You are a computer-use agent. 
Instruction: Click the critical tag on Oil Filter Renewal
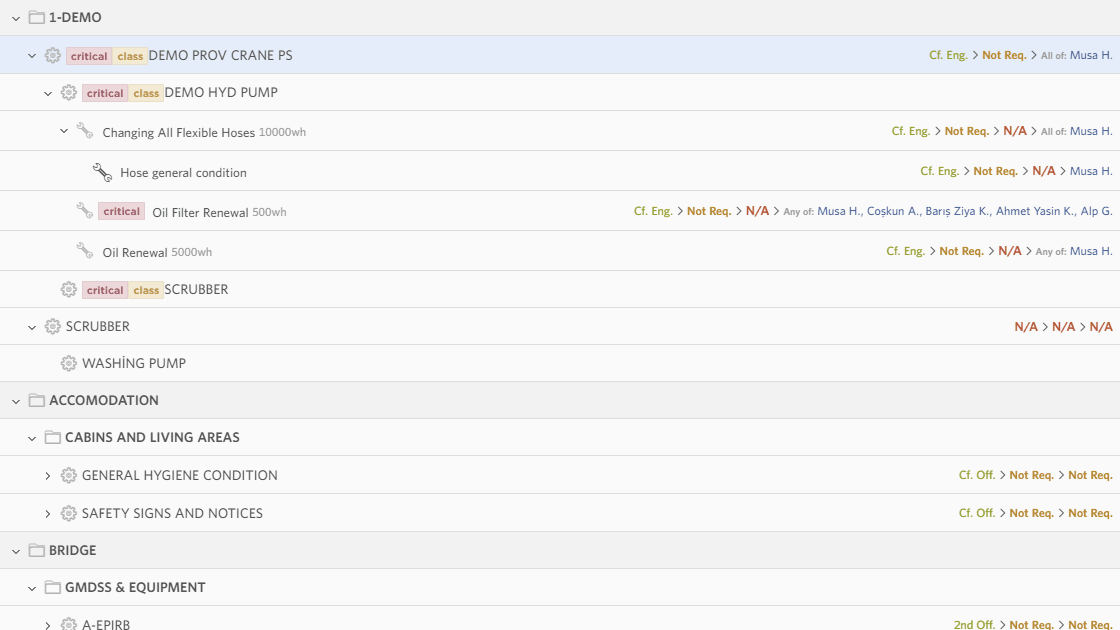tap(122, 211)
